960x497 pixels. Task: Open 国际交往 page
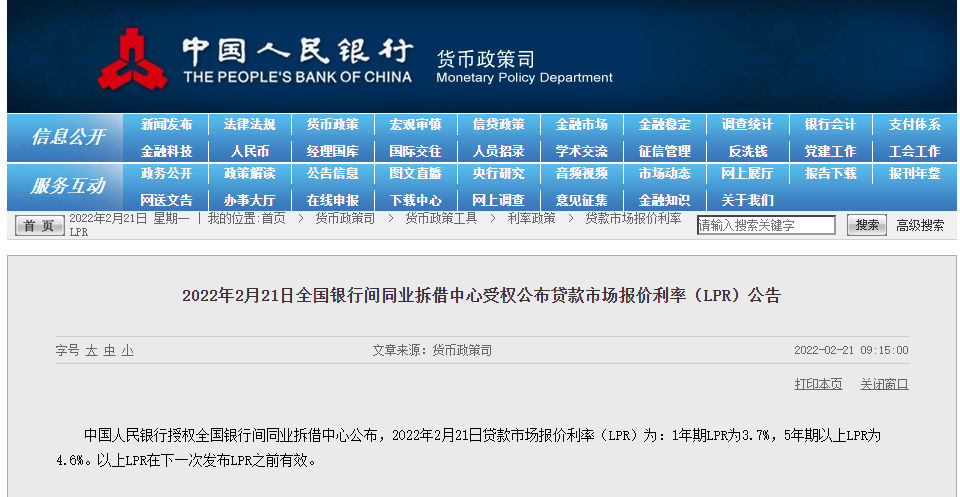tap(415, 151)
